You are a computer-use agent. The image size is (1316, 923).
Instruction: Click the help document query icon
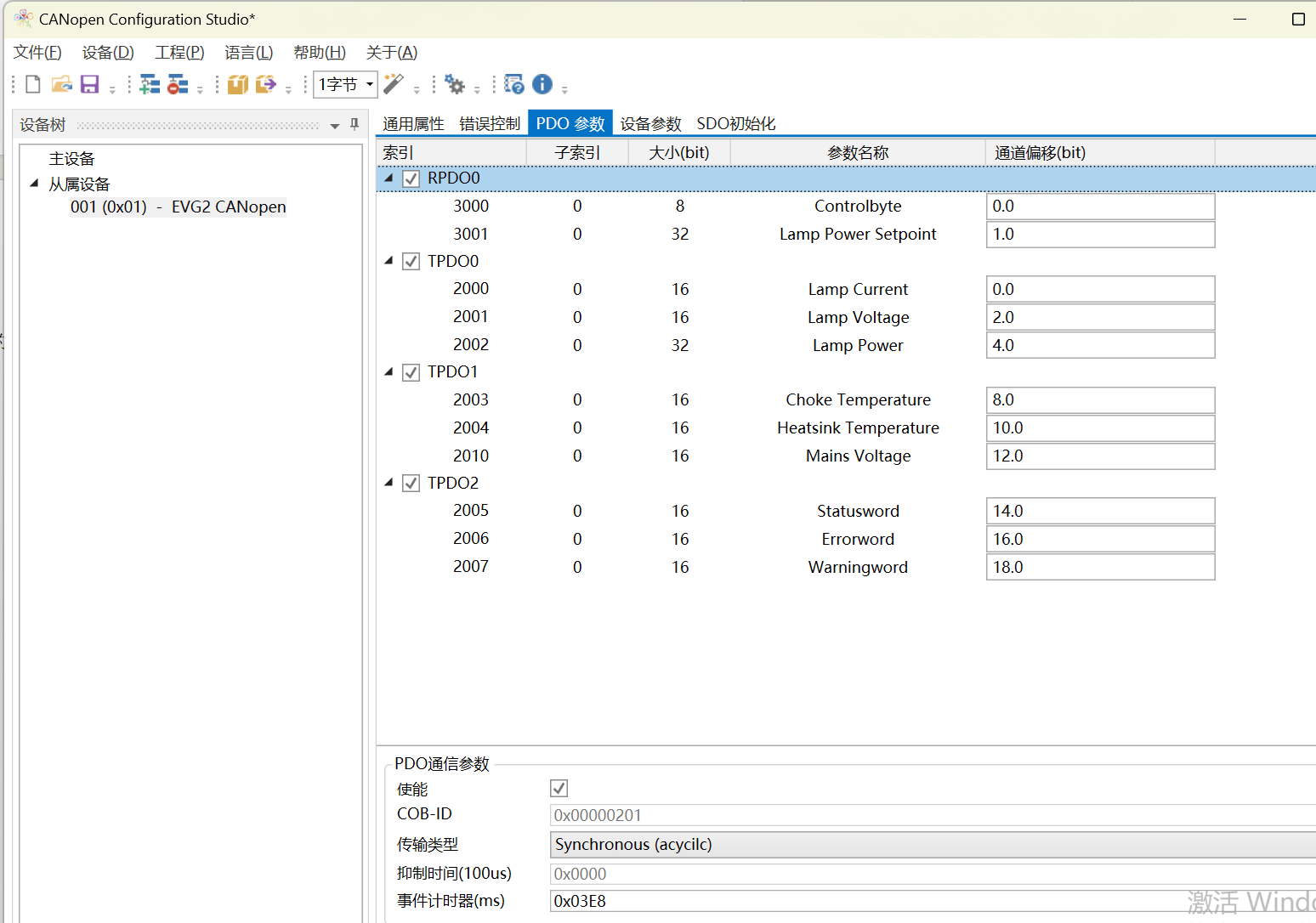[514, 84]
